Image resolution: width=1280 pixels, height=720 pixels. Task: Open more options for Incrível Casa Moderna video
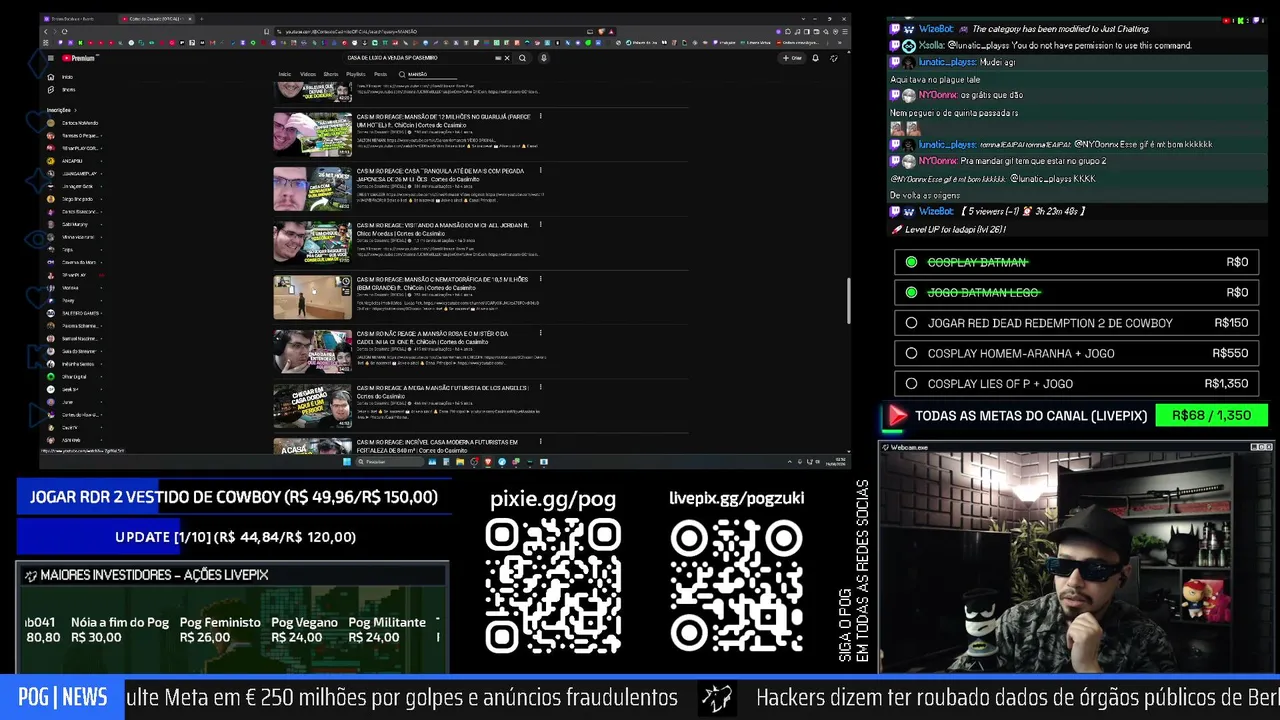tap(540, 441)
